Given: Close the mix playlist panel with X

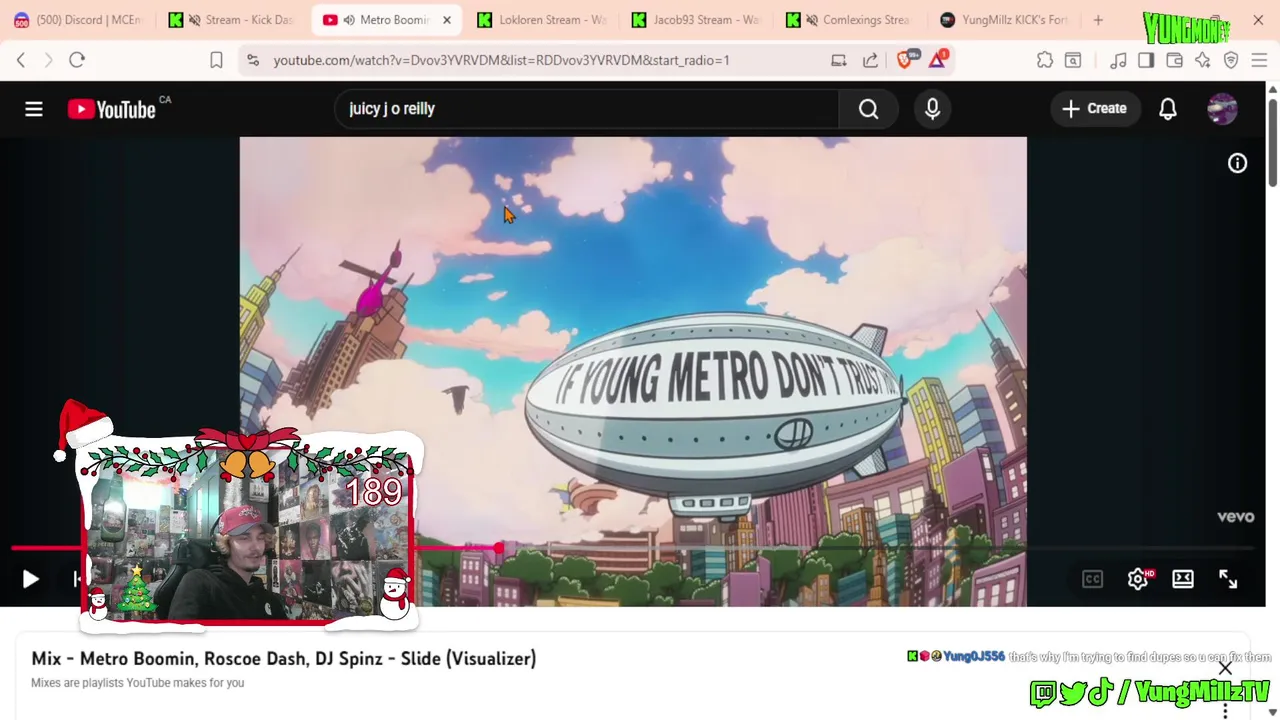Looking at the screenshot, I should pos(1225,667).
